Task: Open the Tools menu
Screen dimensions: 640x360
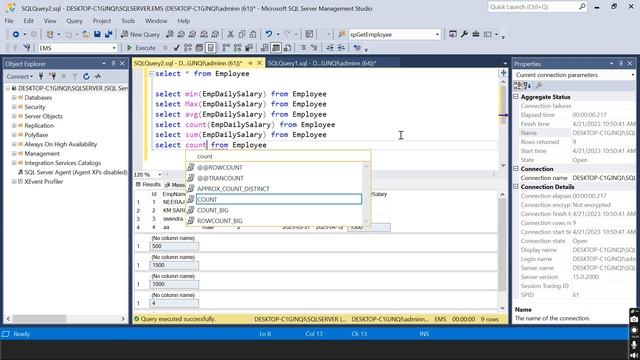Action: (128, 21)
